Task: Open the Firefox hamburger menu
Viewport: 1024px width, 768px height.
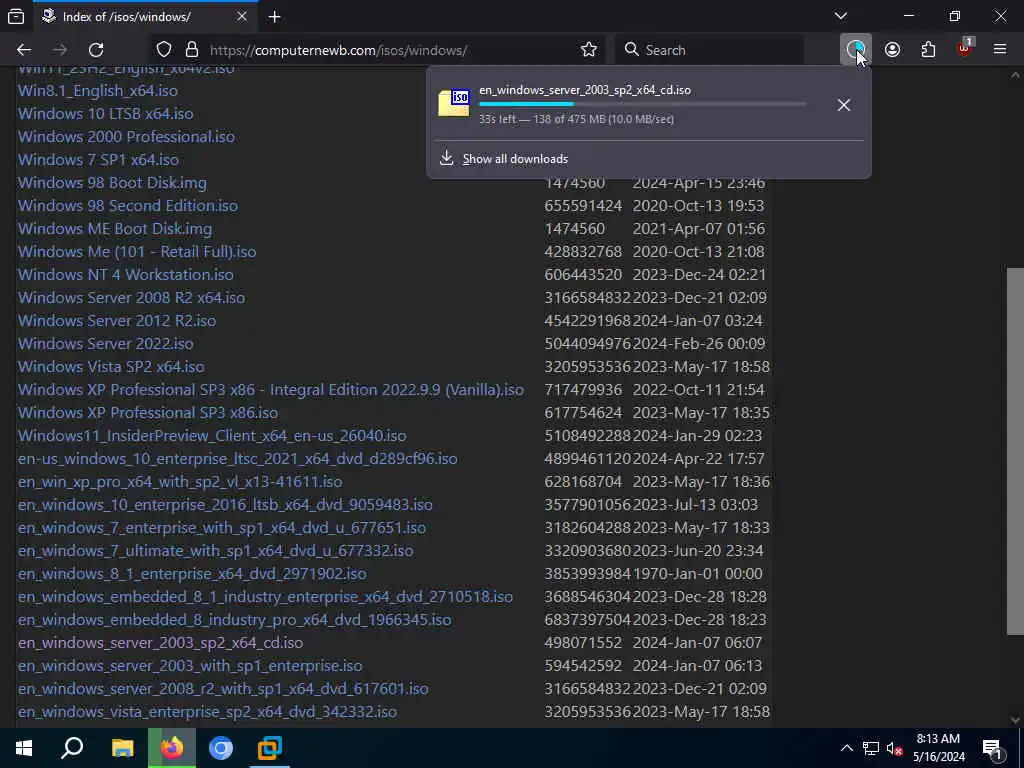Action: click(1000, 50)
